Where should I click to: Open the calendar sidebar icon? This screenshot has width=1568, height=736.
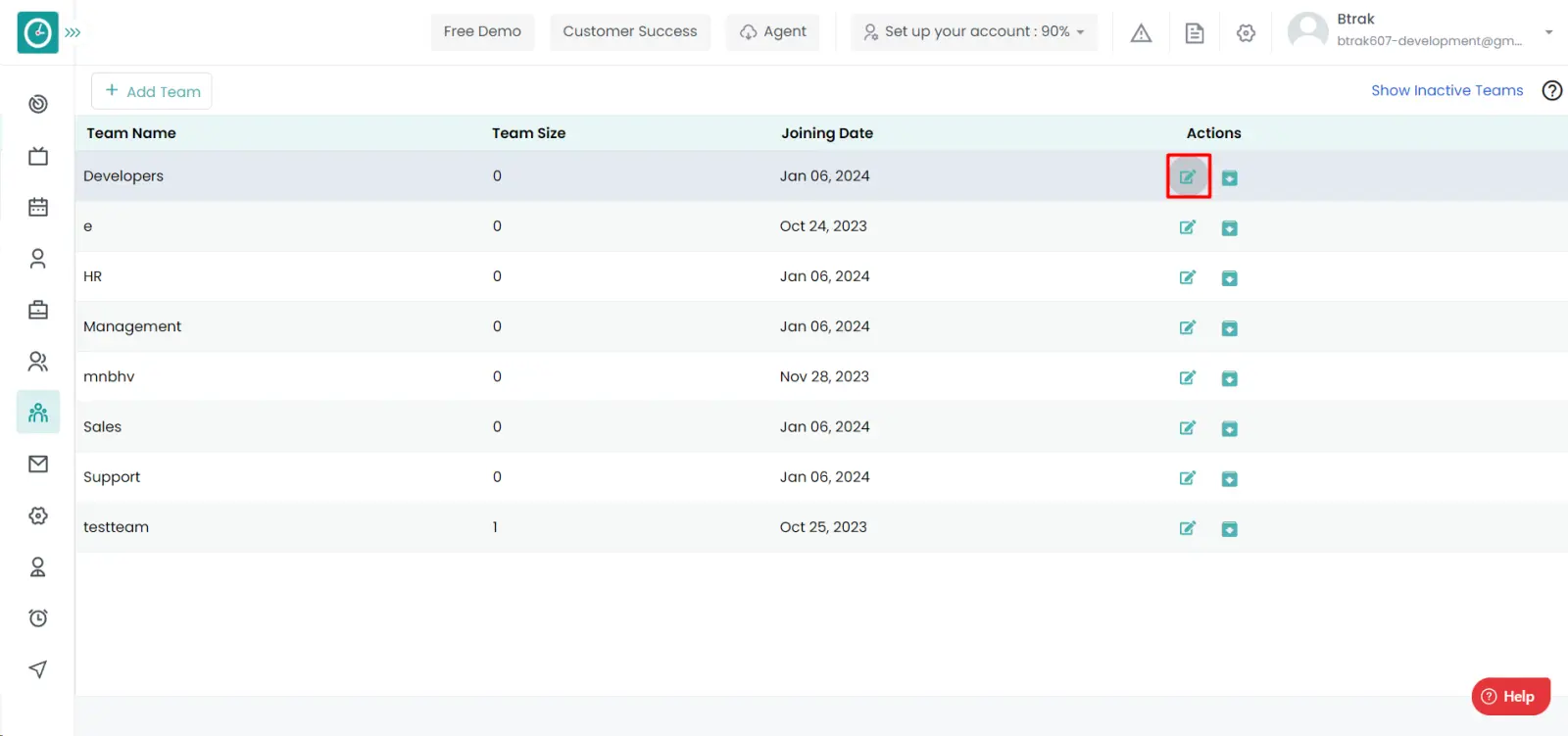point(38,207)
